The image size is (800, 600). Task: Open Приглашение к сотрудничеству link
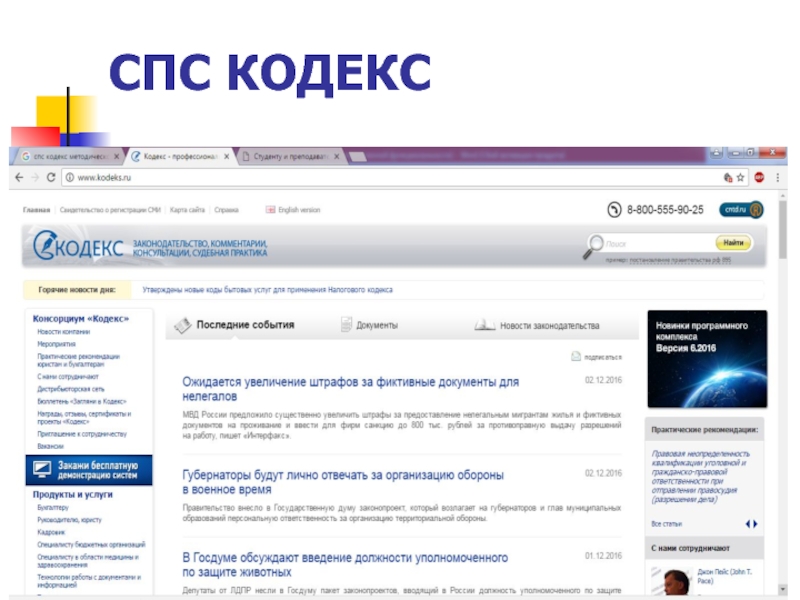point(82,434)
